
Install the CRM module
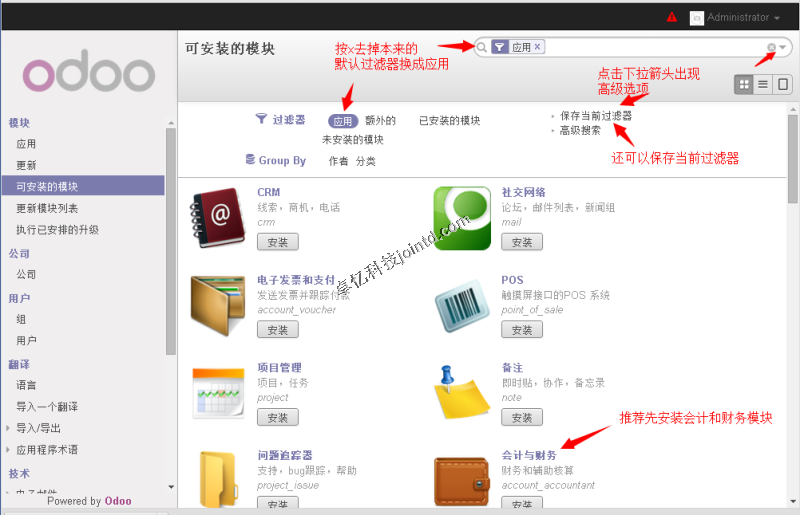(x=277, y=242)
